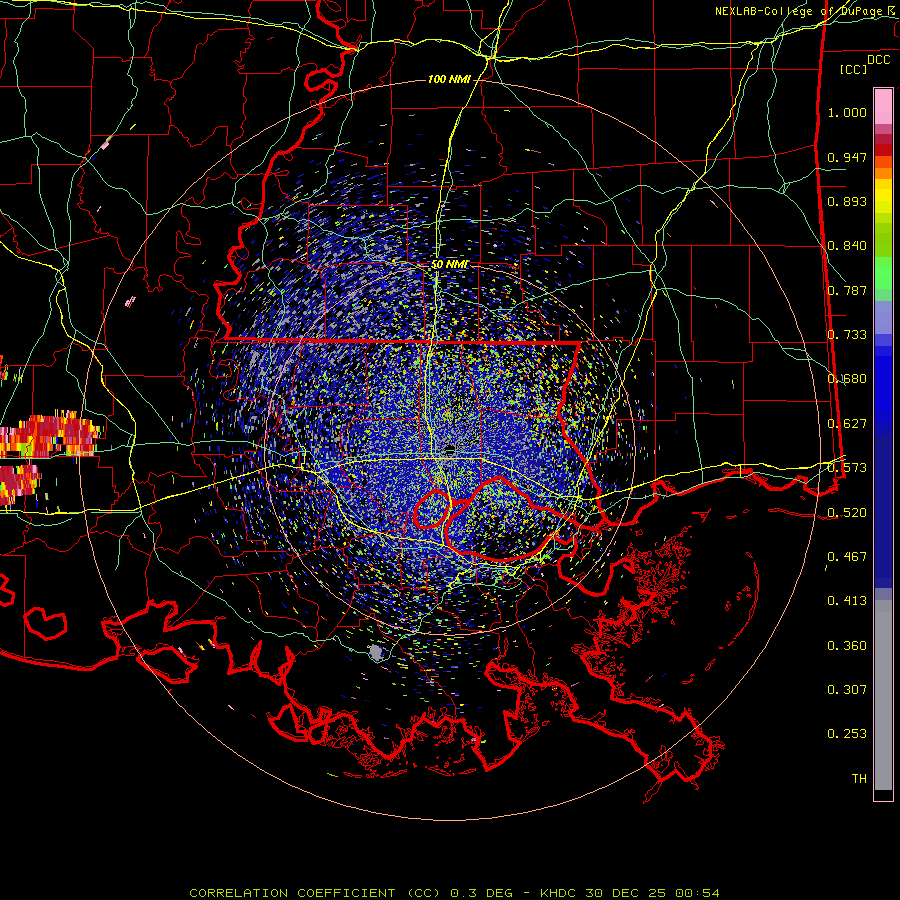Click the red-orange echo cluster at left edge
This screenshot has width=900, height=900.
tap(49, 435)
